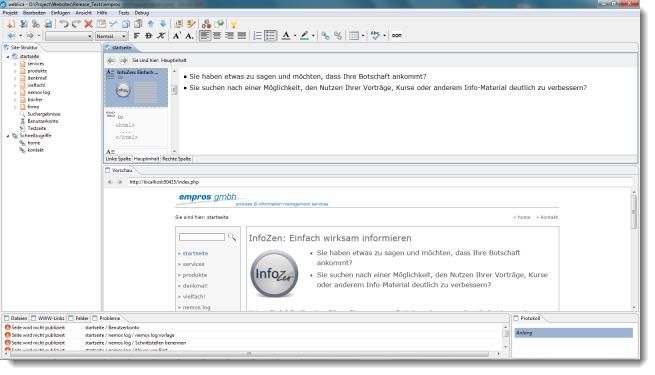This screenshot has width=655, height=375.
Task: Toggle subscript A icon
Action: [189, 36]
